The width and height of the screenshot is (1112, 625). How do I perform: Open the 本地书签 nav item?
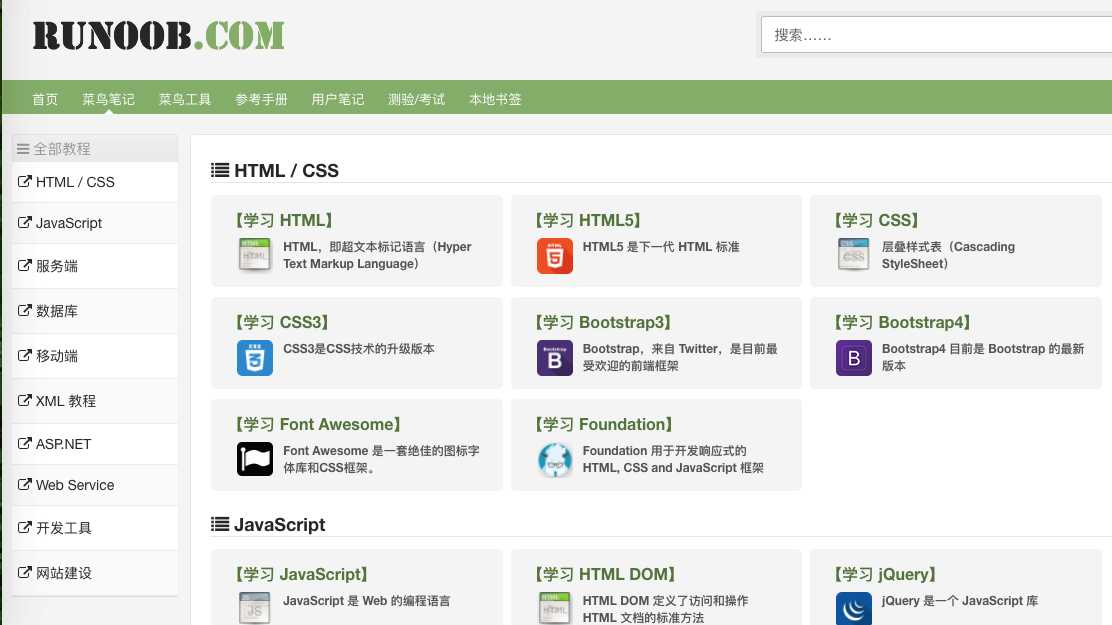point(495,99)
